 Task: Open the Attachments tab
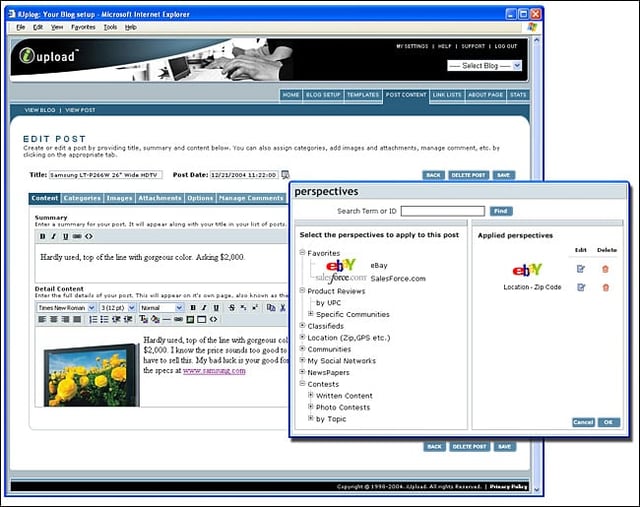pos(160,198)
